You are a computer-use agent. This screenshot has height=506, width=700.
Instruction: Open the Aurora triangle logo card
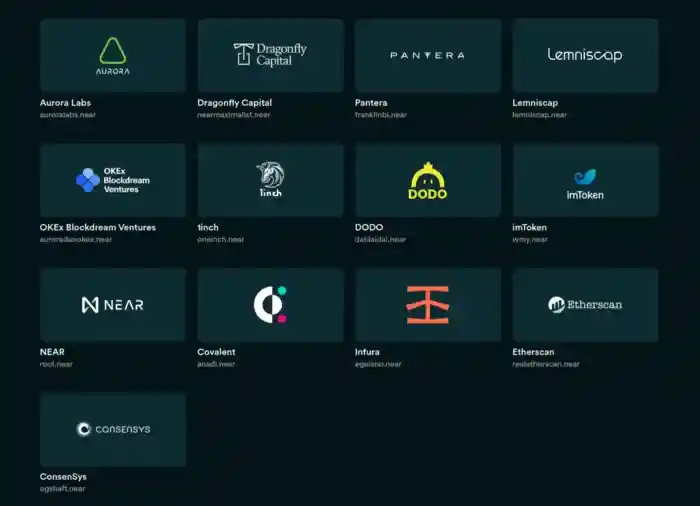pyautogui.click(x=113, y=55)
